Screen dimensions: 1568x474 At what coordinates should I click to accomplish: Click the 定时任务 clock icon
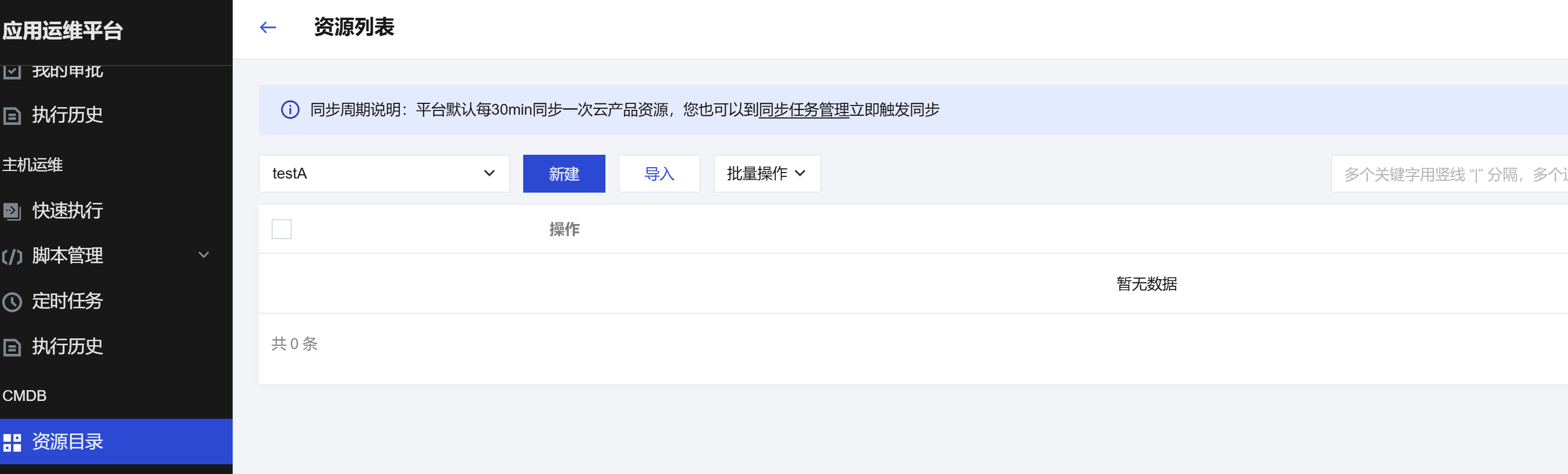pyautogui.click(x=12, y=302)
